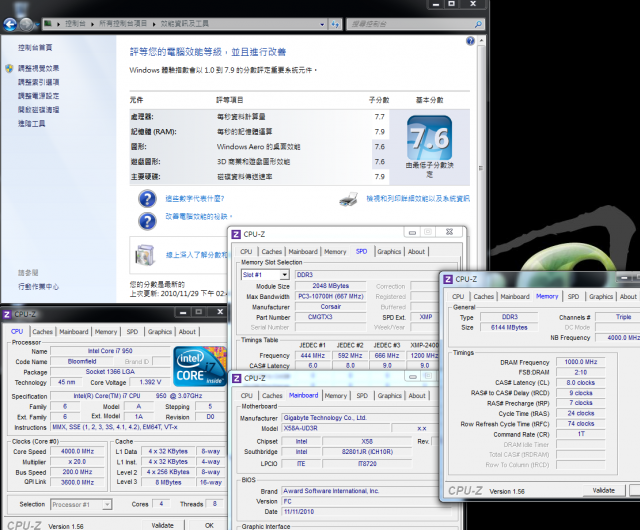Image resolution: width=640 pixels, height=530 pixels.
Task: Open the Memory tab in the SPD window
Action: [x=335, y=252]
